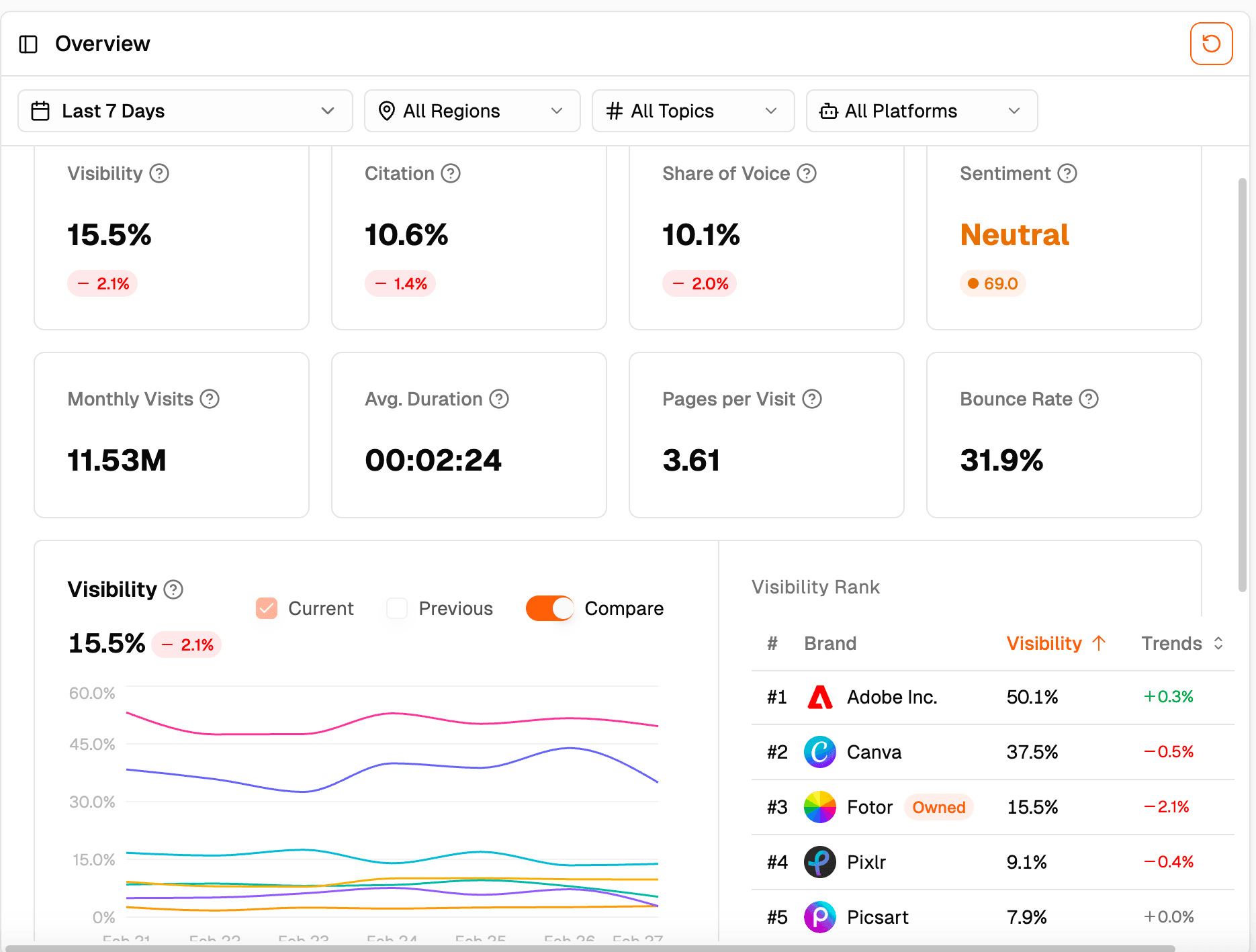The height and width of the screenshot is (952, 1256).
Task: Click the Bounce Rate help icon
Action: coord(1089,399)
